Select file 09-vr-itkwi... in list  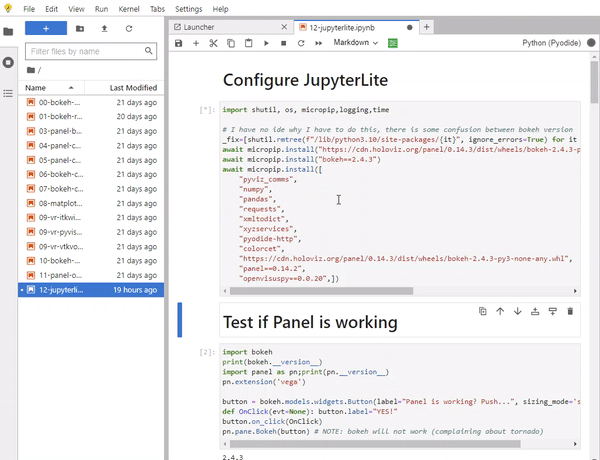(x=91, y=217)
